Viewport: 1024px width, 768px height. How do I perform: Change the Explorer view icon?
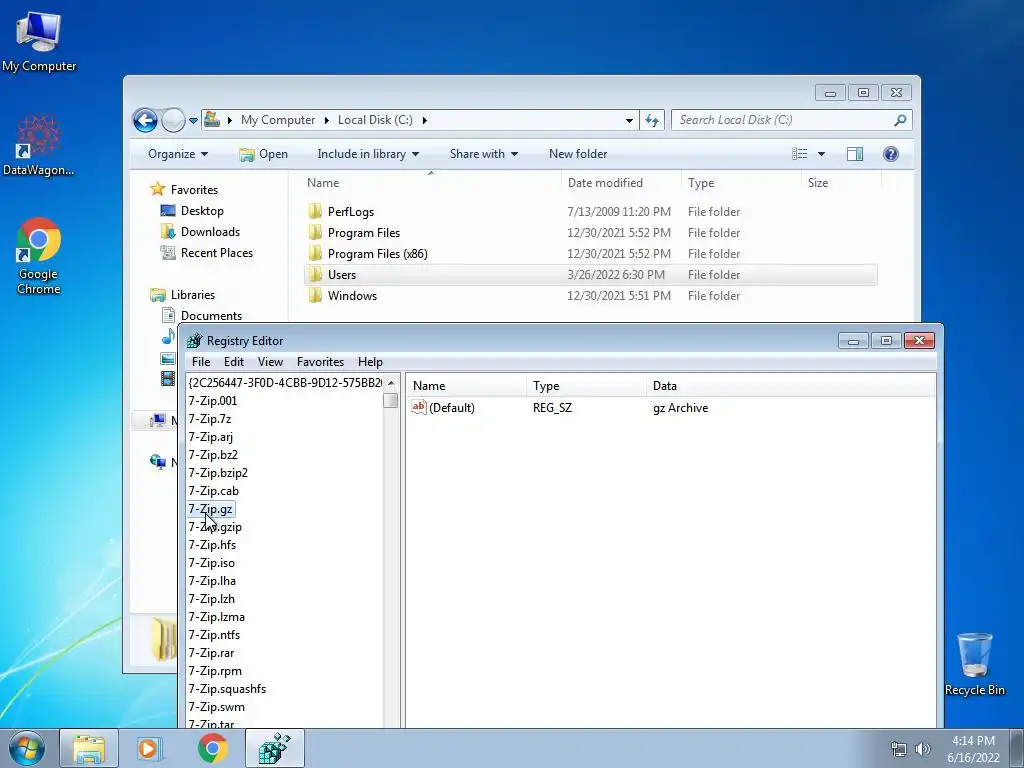[799, 154]
